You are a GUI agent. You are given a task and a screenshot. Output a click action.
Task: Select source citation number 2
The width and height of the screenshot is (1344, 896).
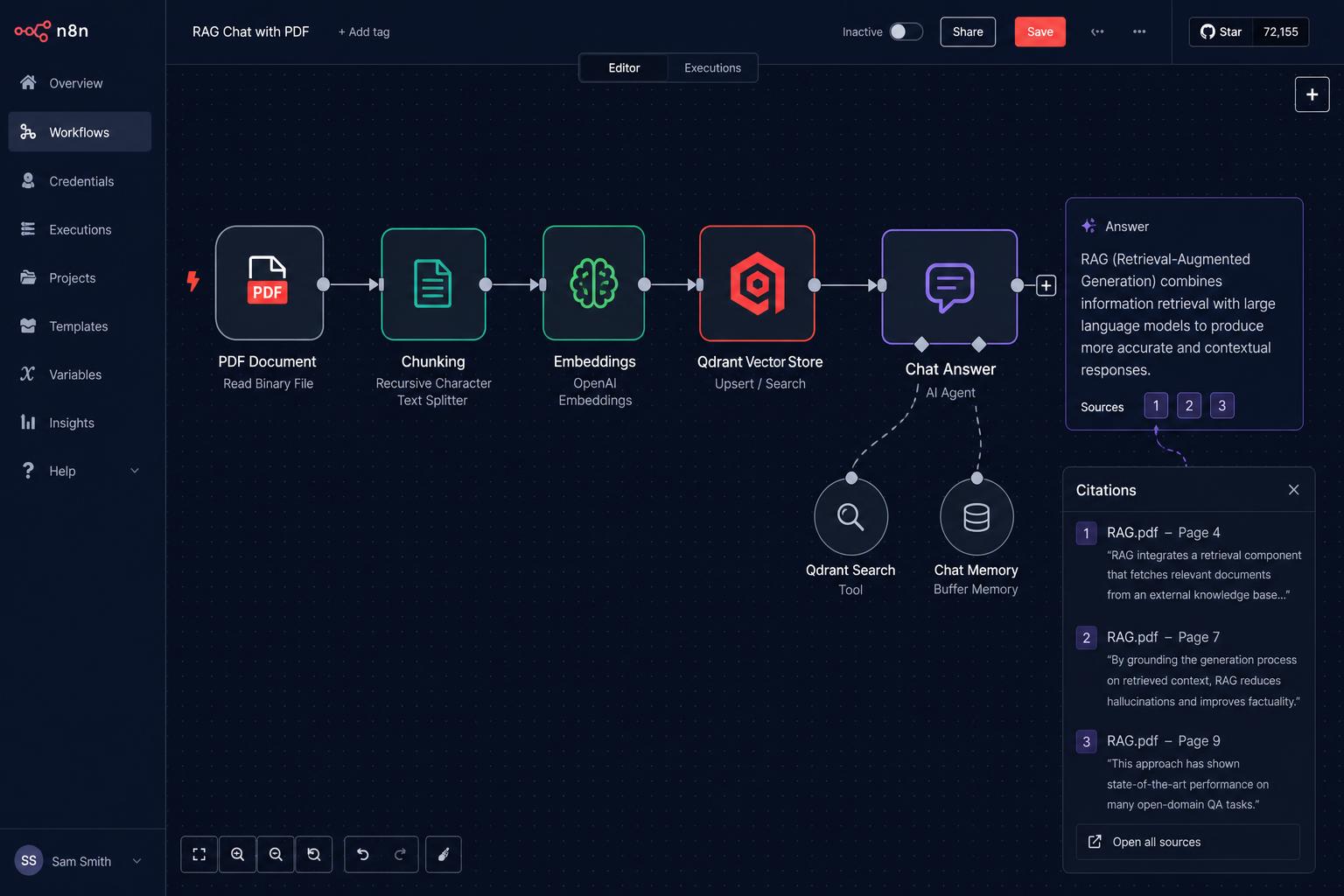[x=1189, y=405]
